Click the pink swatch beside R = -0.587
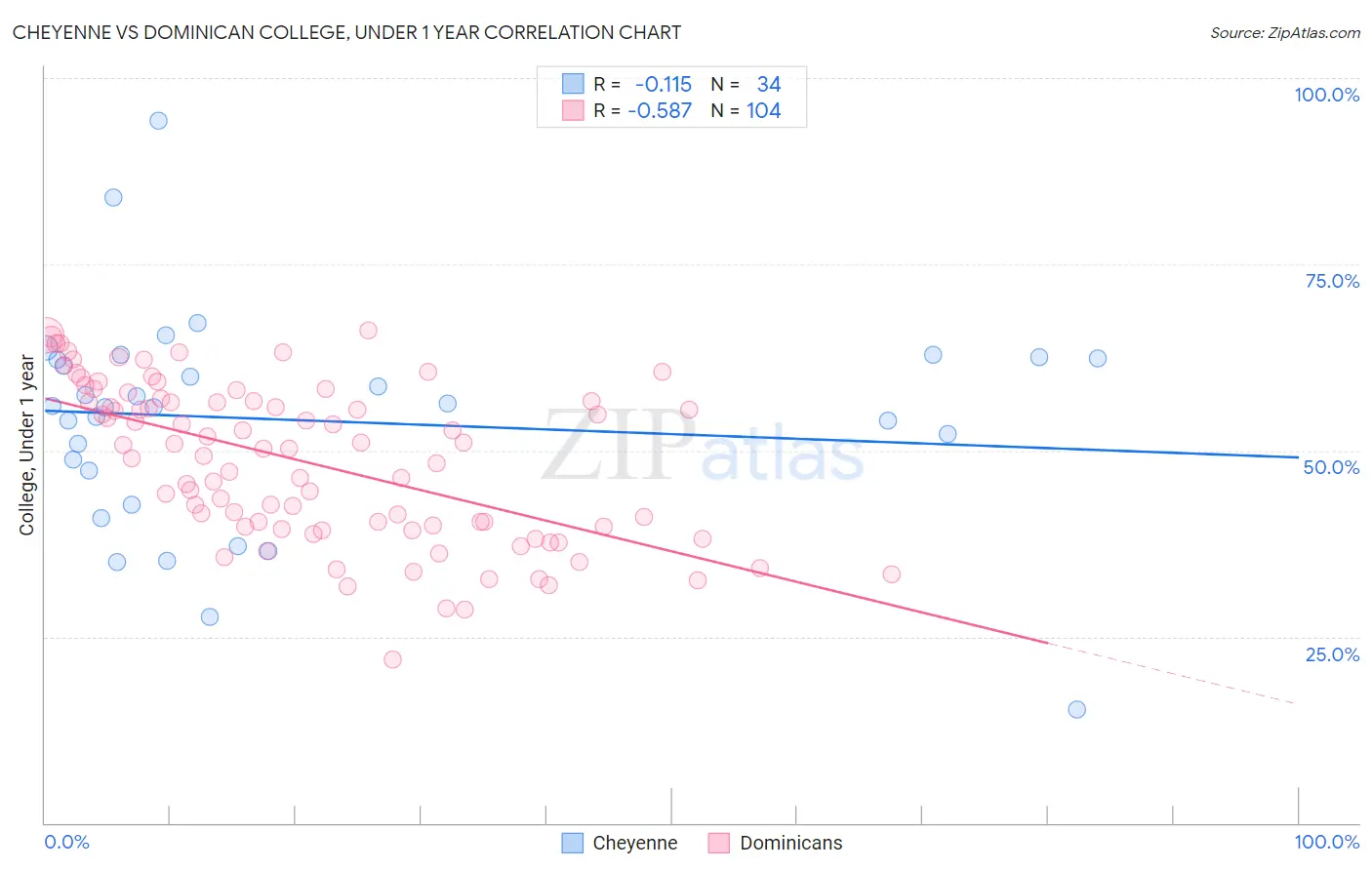This screenshot has height=870, width=1372. point(573,110)
